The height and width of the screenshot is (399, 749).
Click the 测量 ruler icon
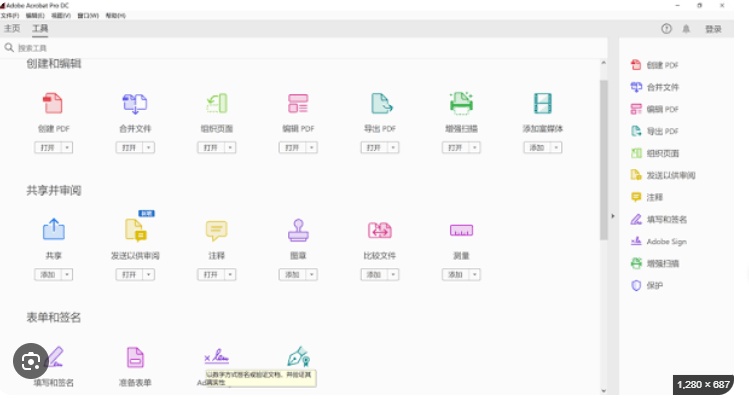click(x=461, y=230)
